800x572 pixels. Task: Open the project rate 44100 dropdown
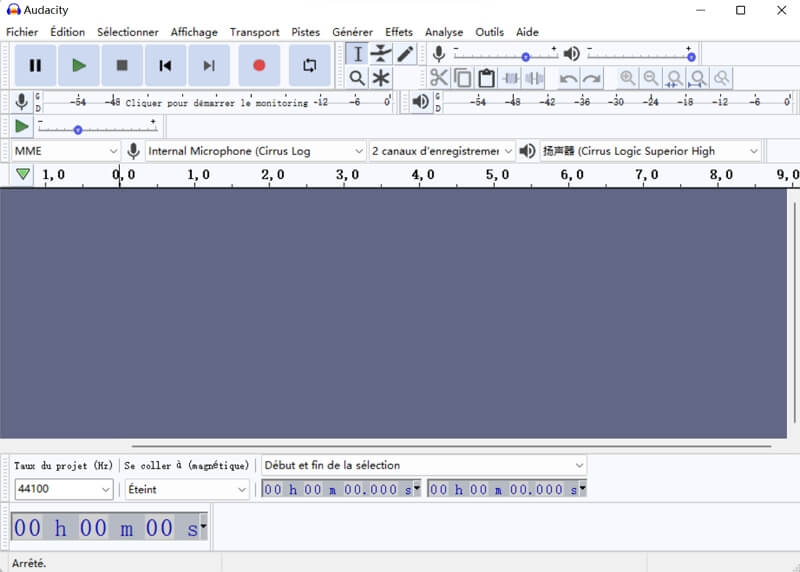point(64,489)
